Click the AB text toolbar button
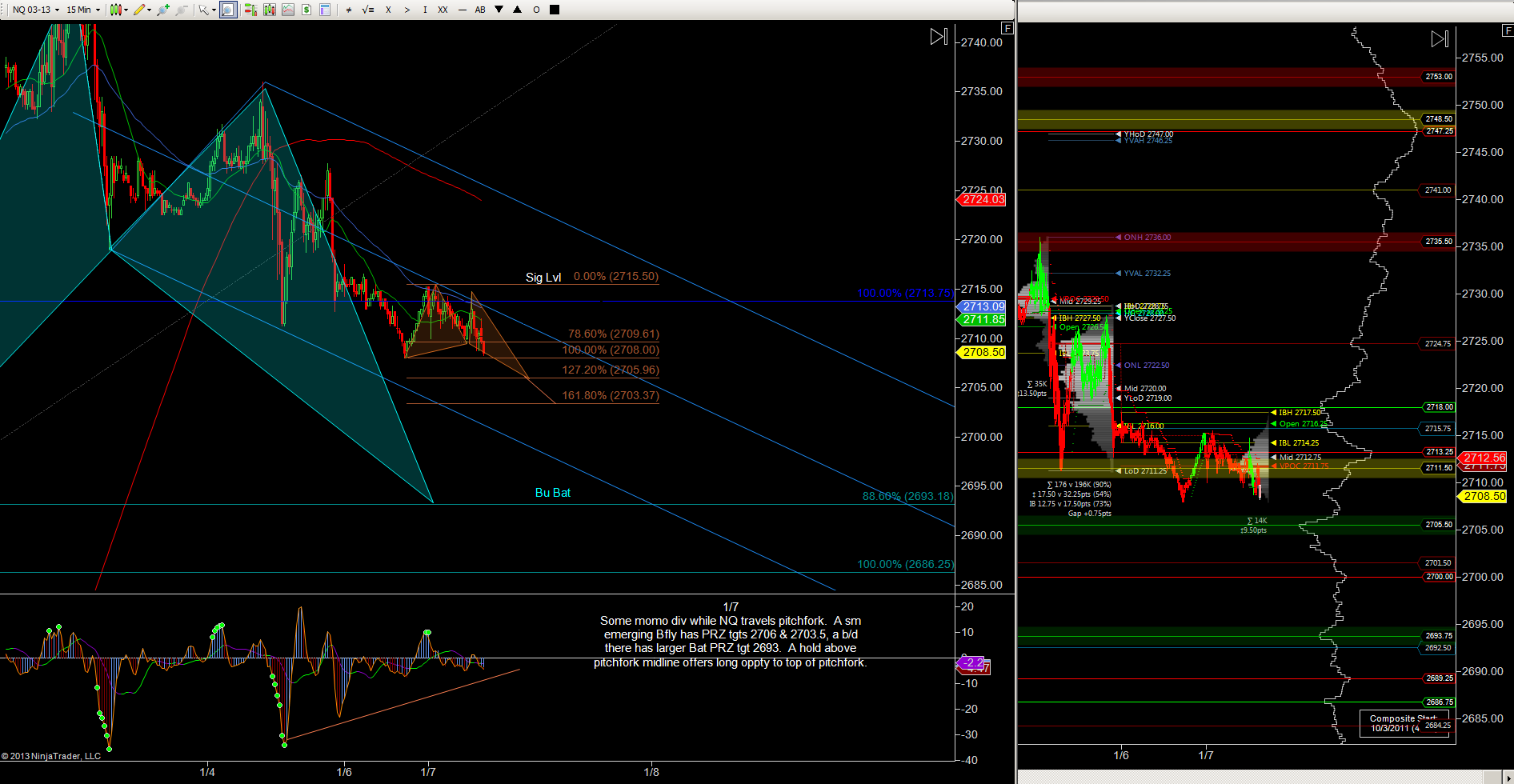 pos(480,10)
